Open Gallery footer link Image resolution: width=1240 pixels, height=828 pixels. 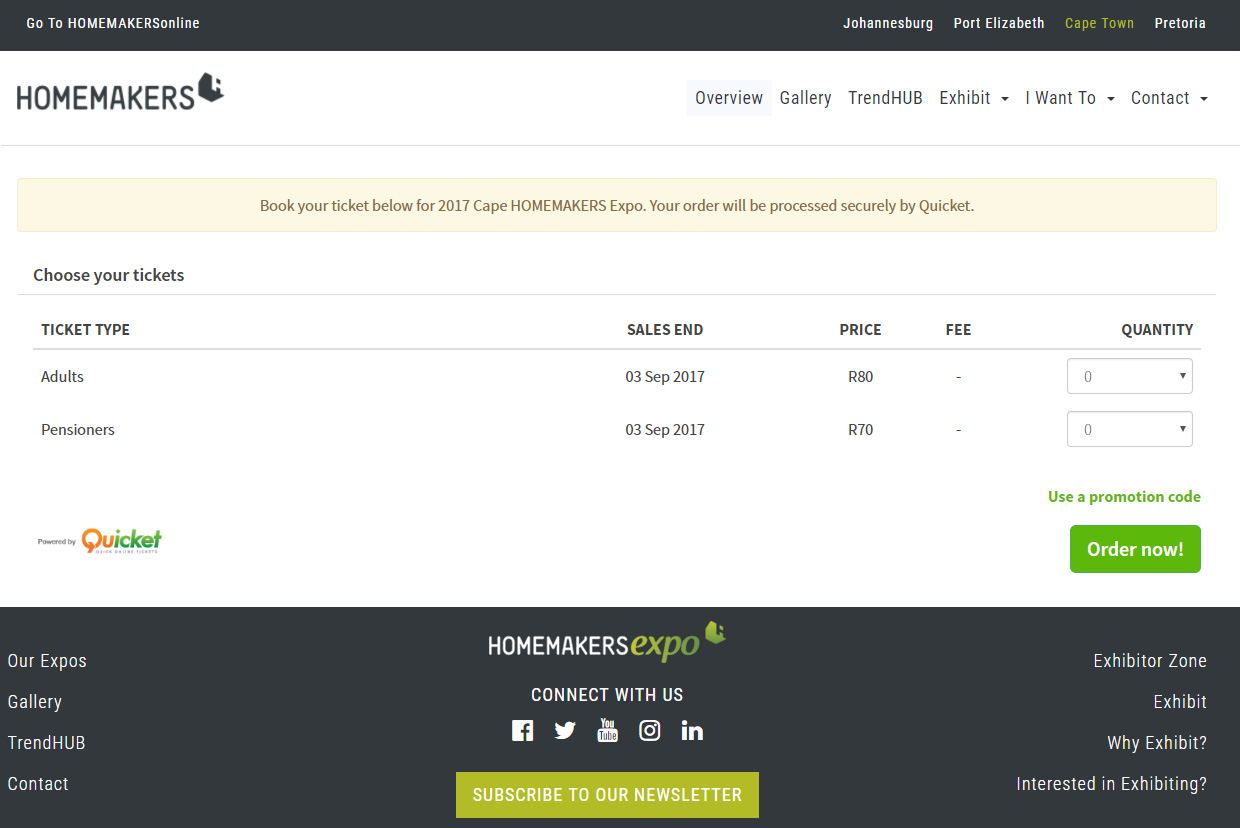(x=35, y=702)
